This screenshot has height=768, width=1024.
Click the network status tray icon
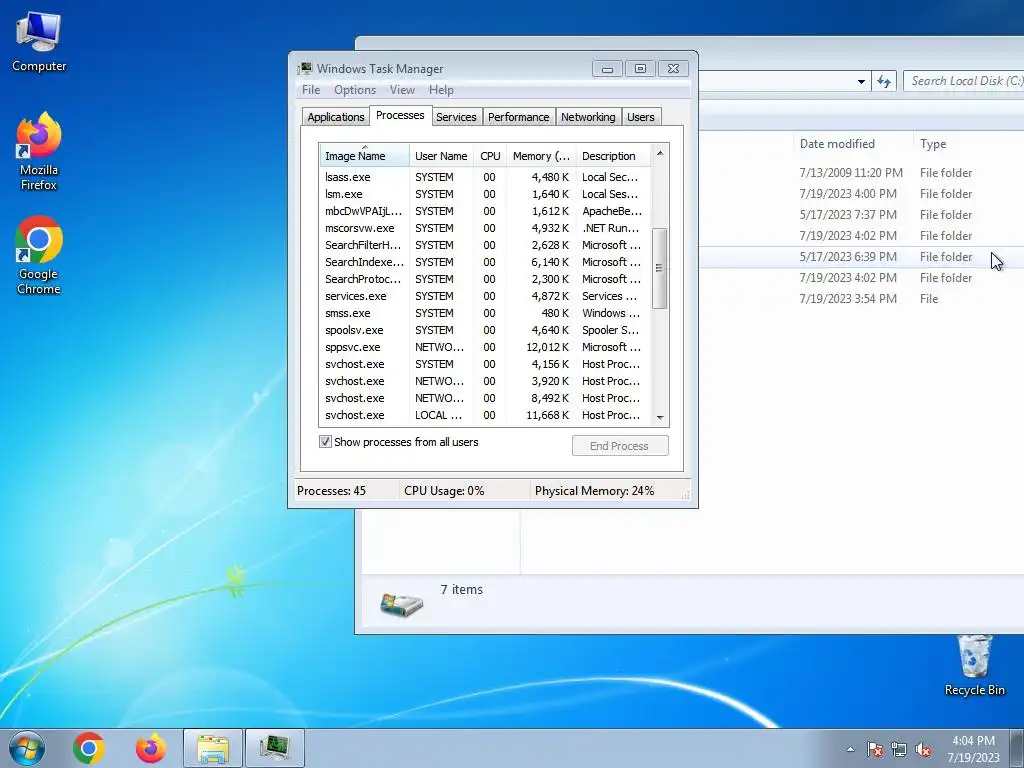tap(899, 749)
